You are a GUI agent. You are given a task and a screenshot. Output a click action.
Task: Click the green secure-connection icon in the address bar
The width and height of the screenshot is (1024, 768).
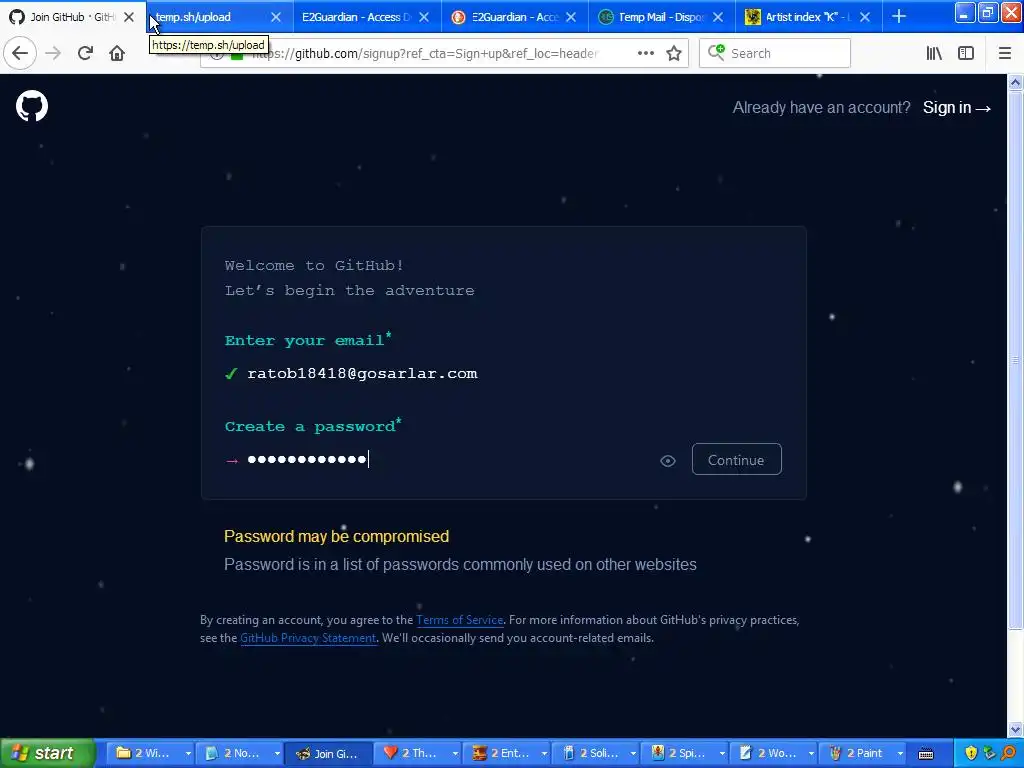[236, 54]
